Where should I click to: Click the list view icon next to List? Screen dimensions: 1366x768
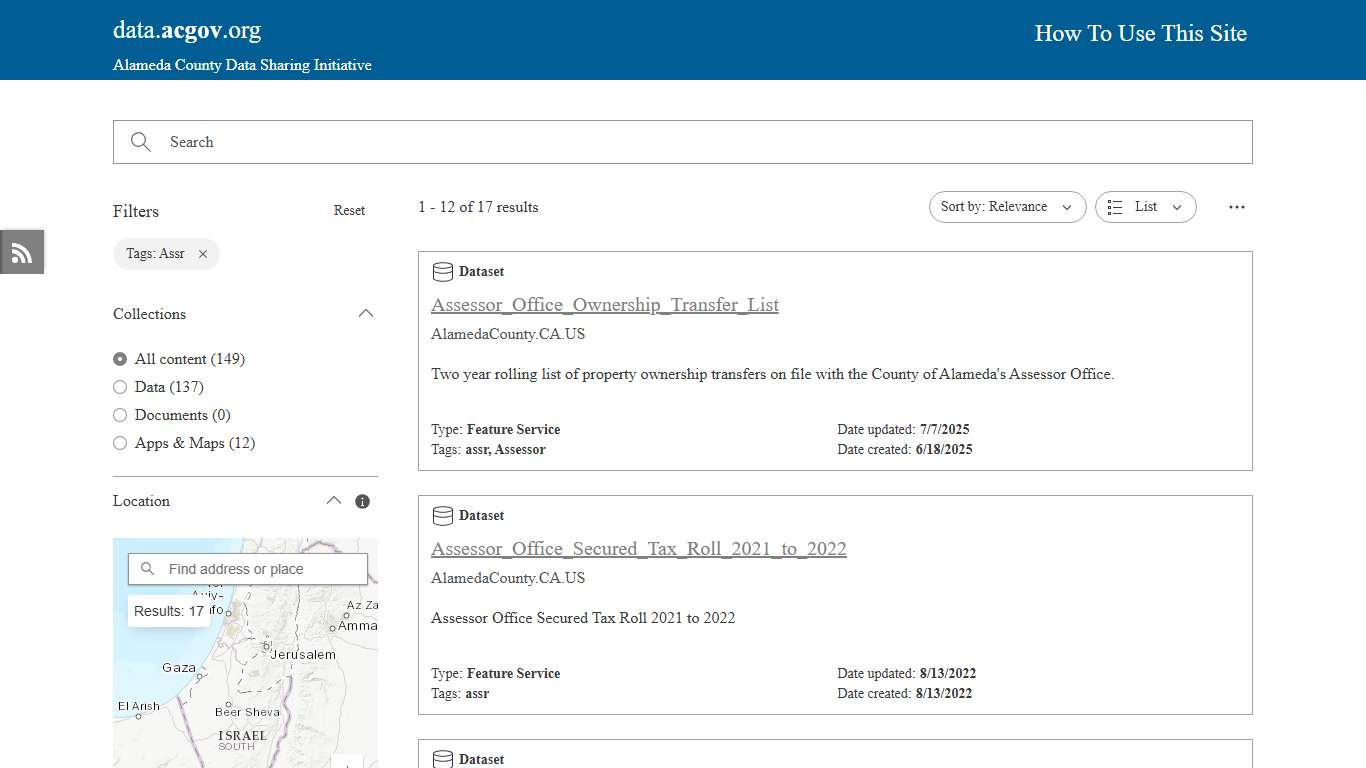pyautogui.click(x=1115, y=206)
